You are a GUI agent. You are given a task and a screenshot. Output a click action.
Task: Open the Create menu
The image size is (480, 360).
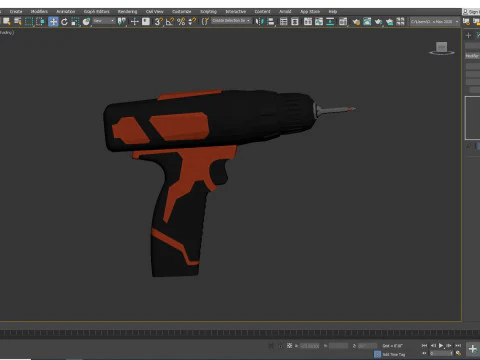point(16,11)
